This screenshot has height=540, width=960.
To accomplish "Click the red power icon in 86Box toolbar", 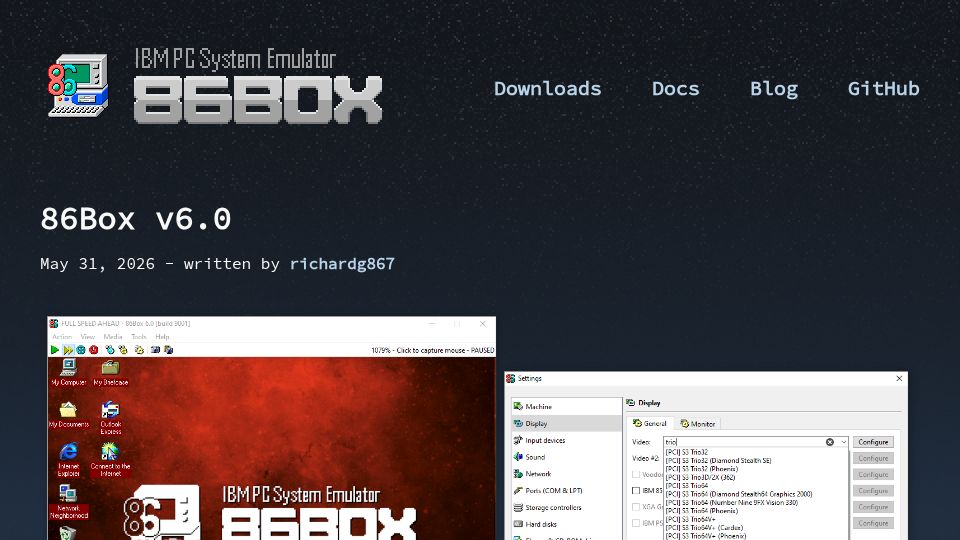I will click(x=94, y=350).
